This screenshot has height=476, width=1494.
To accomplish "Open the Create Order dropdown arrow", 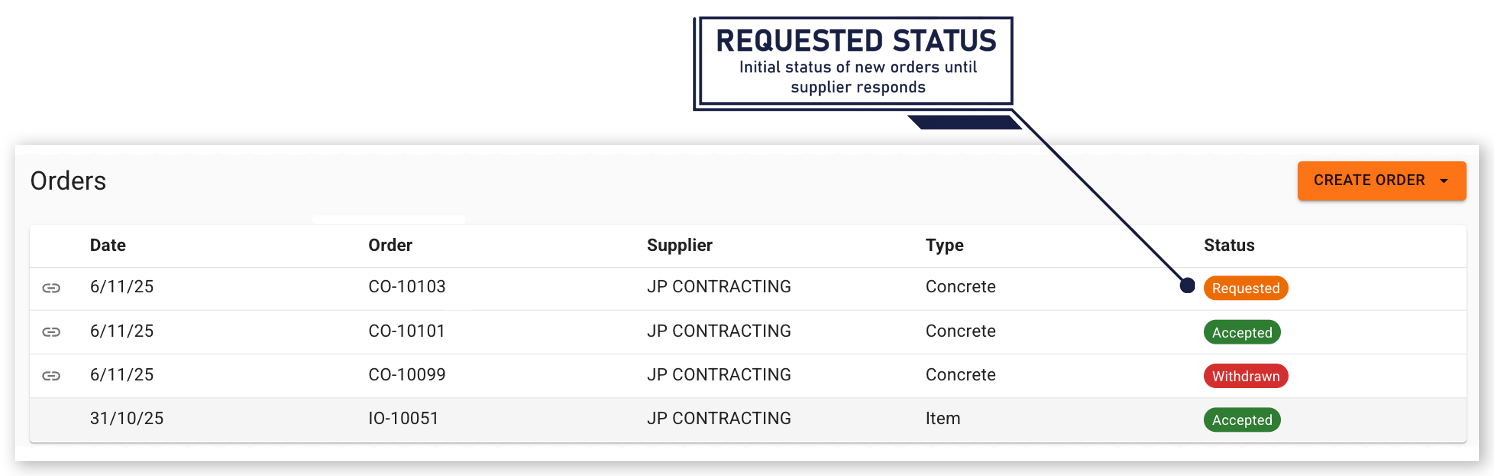I will pyautogui.click(x=1443, y=181).
